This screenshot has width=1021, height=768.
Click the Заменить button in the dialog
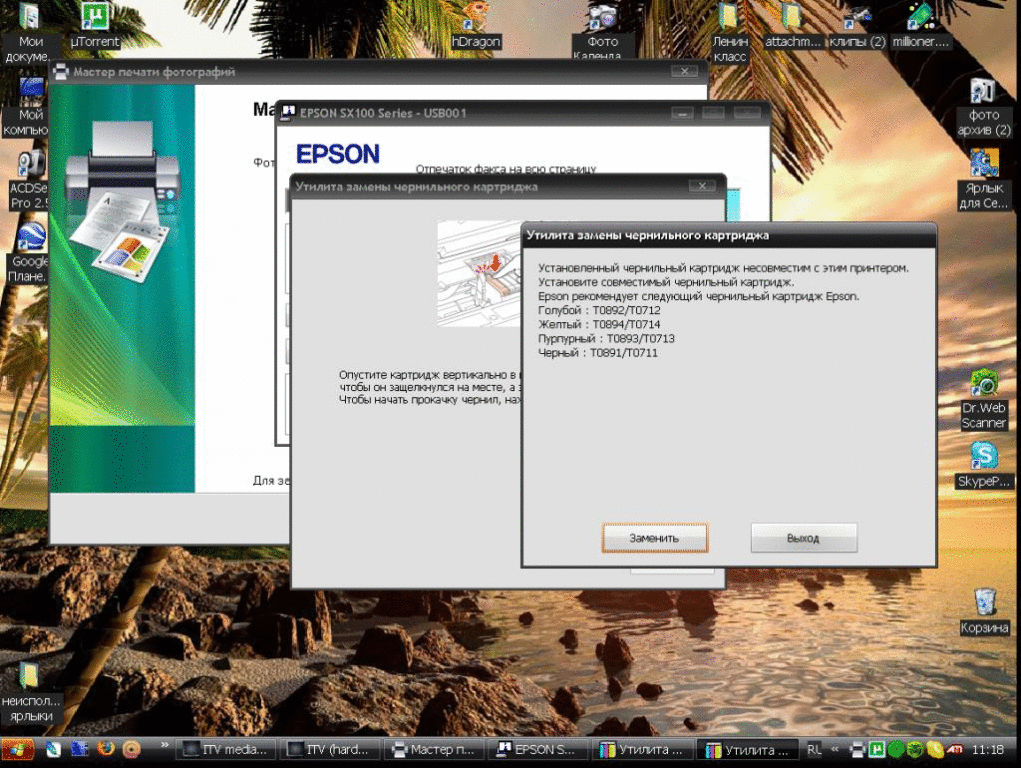654,538
